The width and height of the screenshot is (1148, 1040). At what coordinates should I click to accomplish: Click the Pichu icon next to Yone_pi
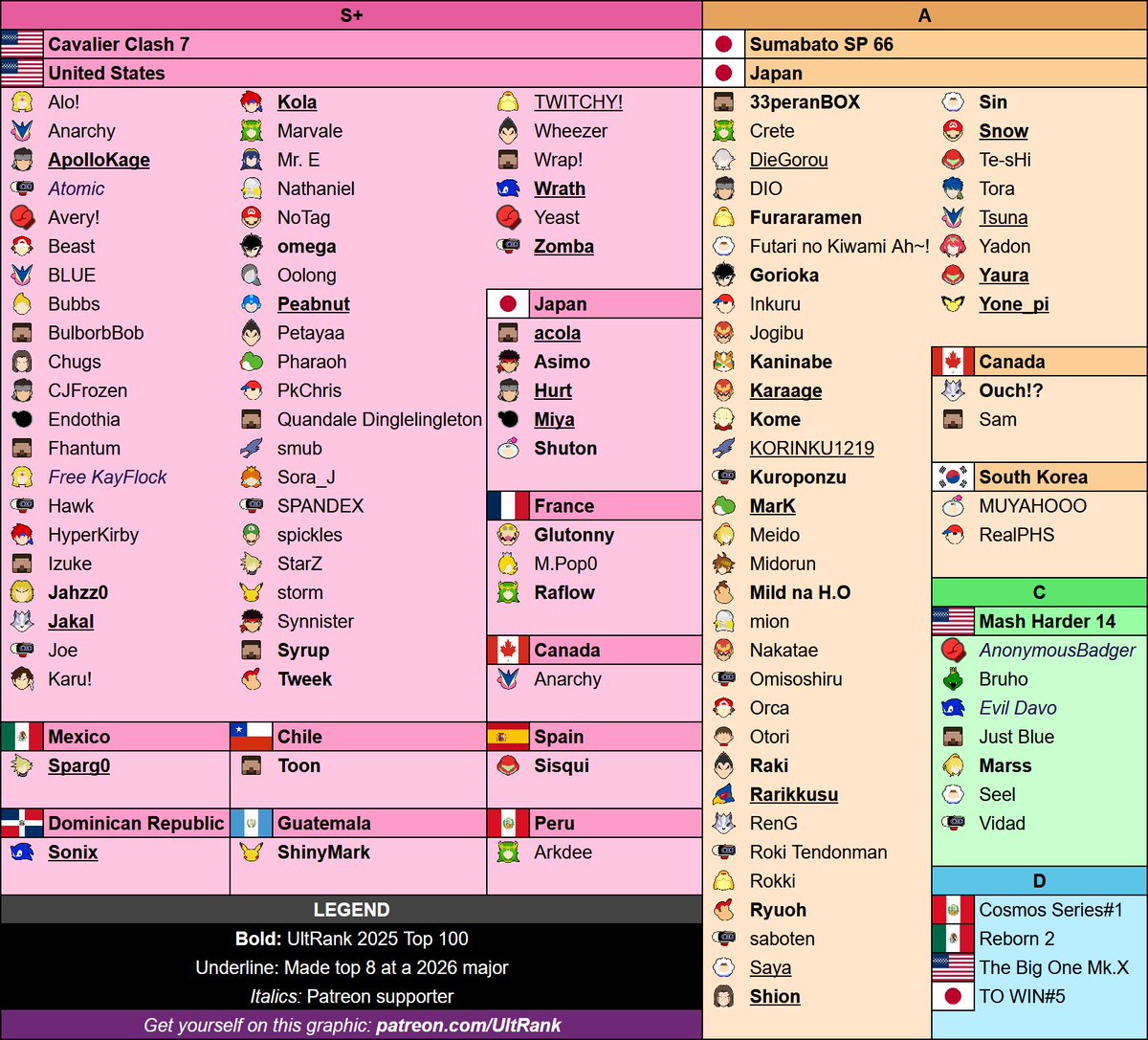coord(953,304)
